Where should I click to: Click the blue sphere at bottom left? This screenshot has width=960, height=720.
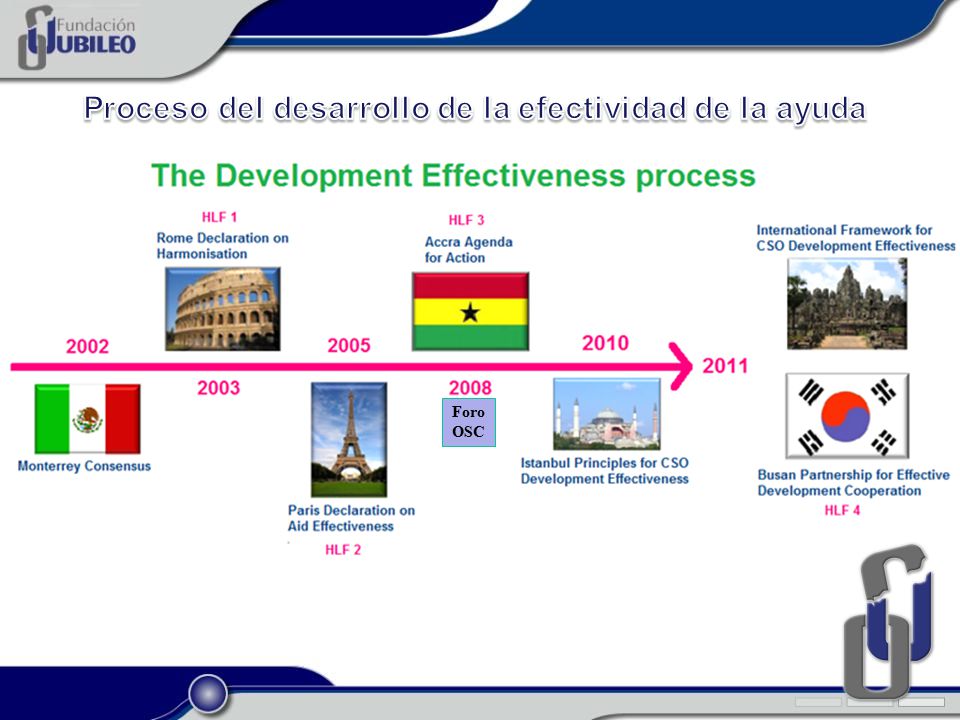[x=208, y=694]
